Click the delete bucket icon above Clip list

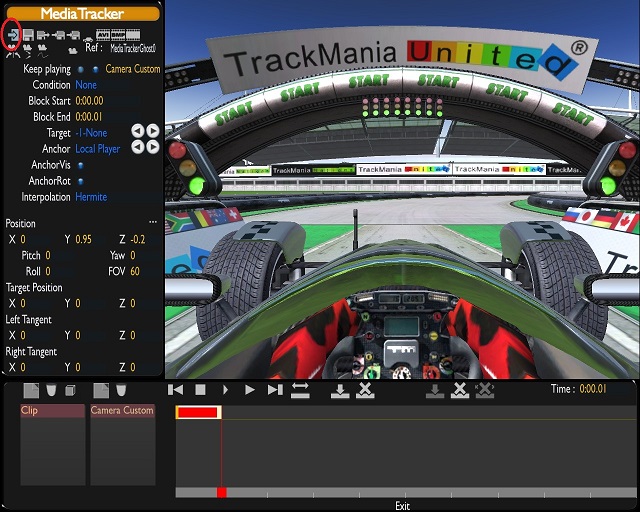pyautogui.click(x=51, y=391)
